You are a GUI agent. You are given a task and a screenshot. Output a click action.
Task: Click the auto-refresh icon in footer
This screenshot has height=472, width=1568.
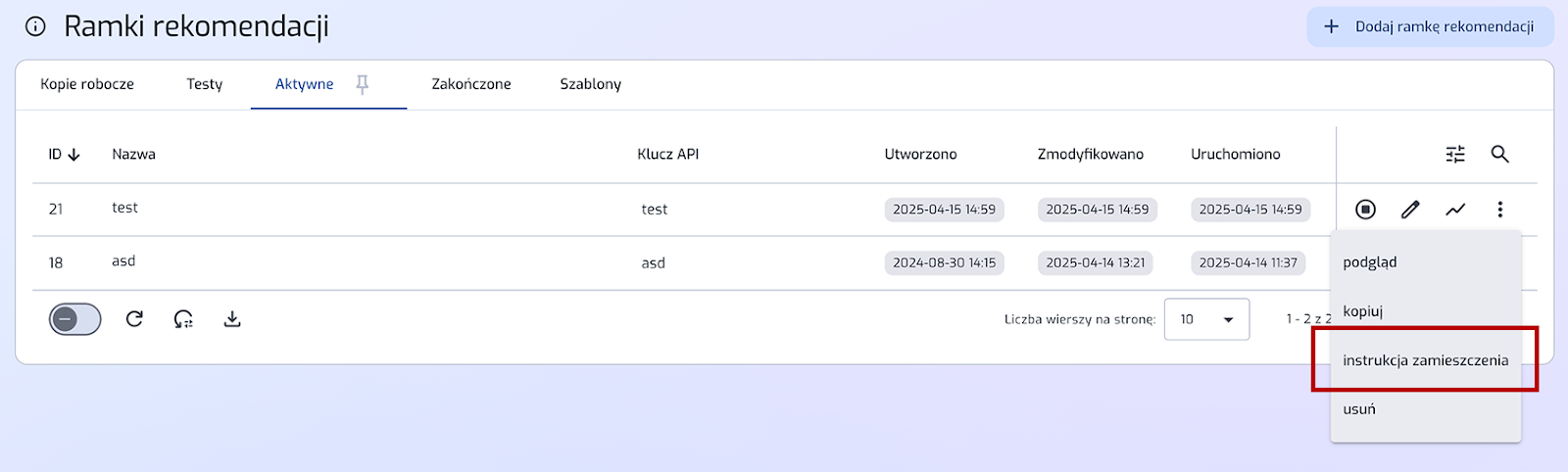click(x=183, y=319)
